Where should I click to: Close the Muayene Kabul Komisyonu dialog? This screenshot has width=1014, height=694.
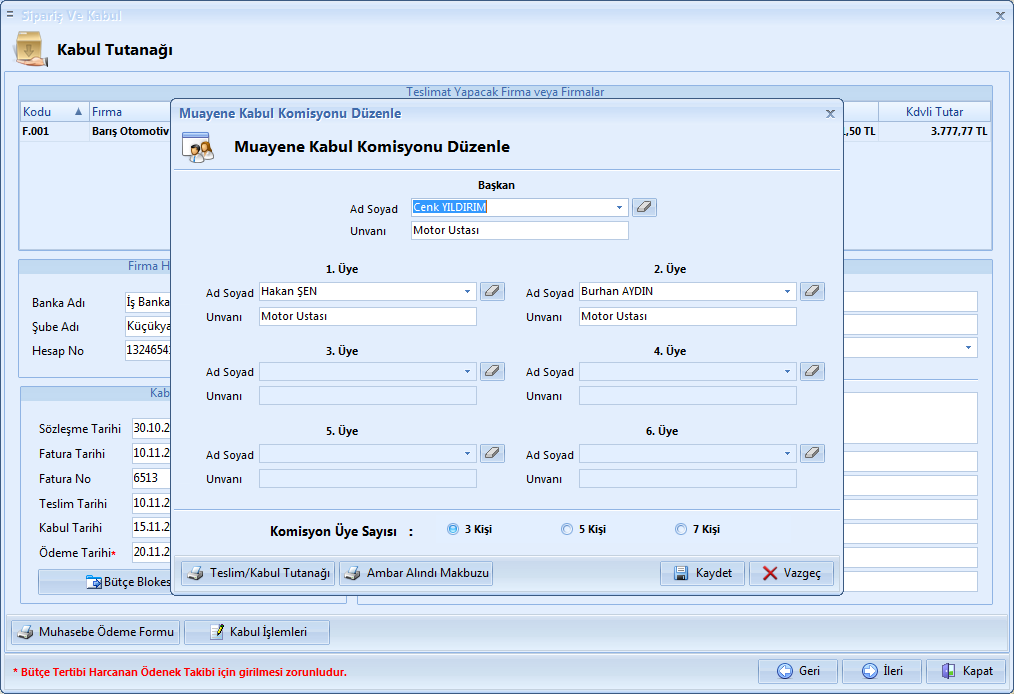coord(830,114)
